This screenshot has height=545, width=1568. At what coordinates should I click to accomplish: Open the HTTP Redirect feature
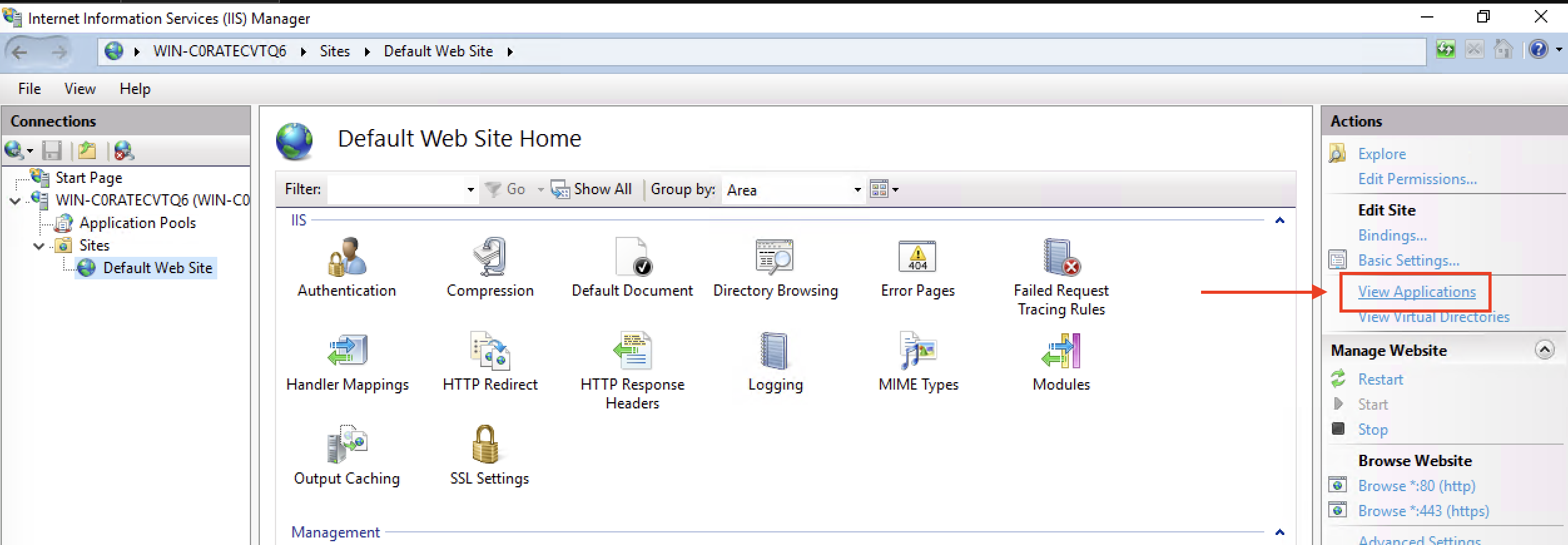click(490, 362)
